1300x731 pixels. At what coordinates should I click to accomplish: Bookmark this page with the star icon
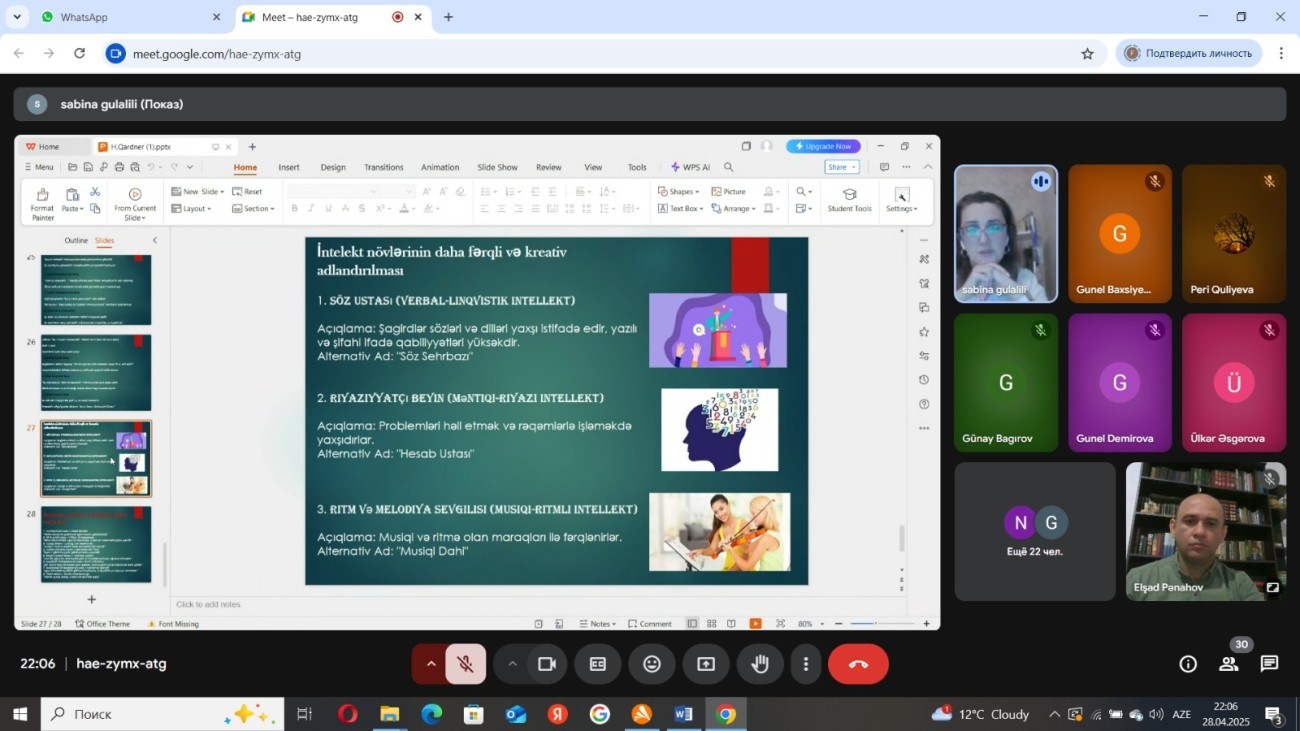point(1087,54)
